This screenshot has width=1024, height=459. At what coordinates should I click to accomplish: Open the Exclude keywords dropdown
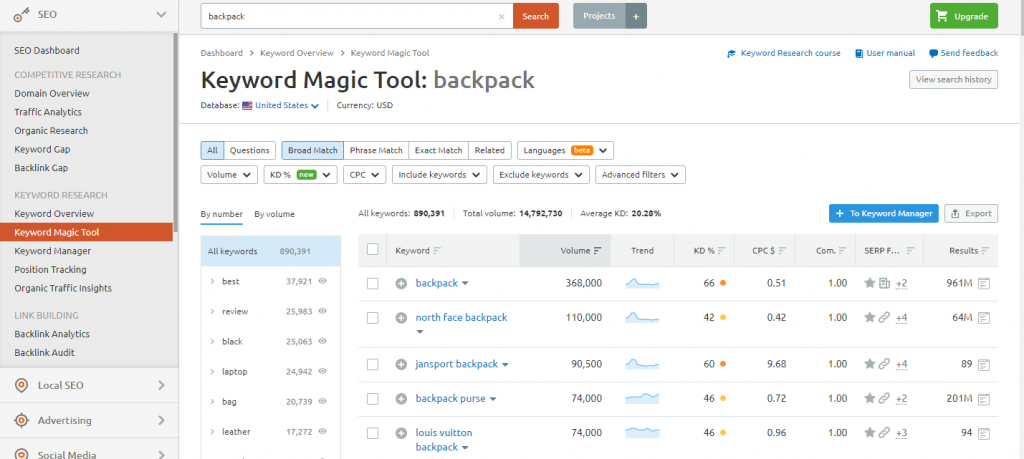click(541, 175)
